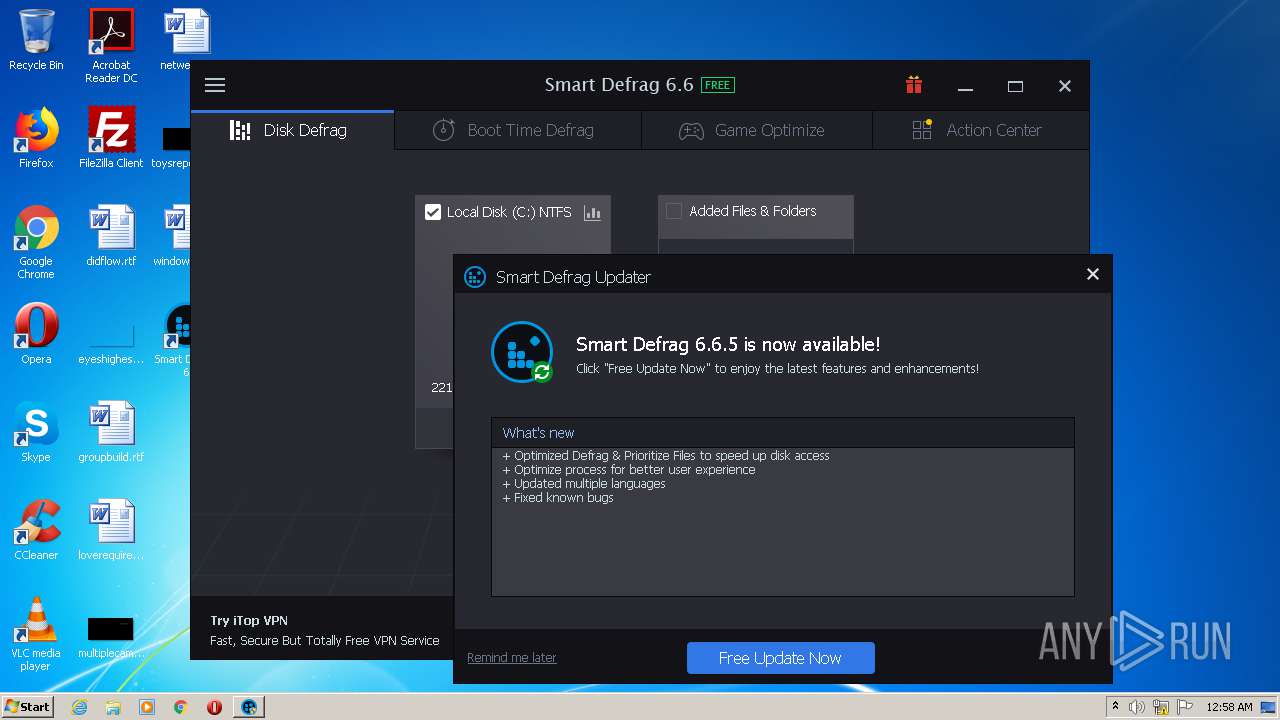This screenshot has width=1280, height=720.
Task: Click the taskbar clock showing 12:58 AM
Action: 1229,707
